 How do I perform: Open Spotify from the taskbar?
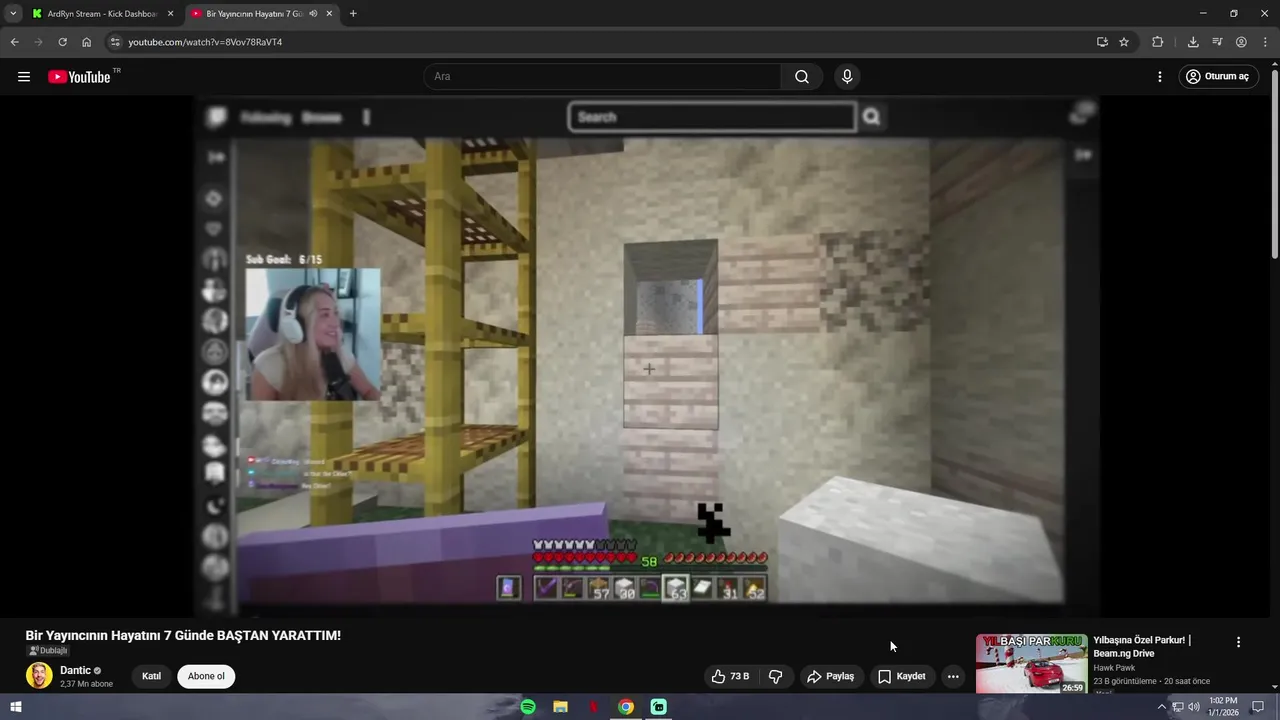click(528, 707)
